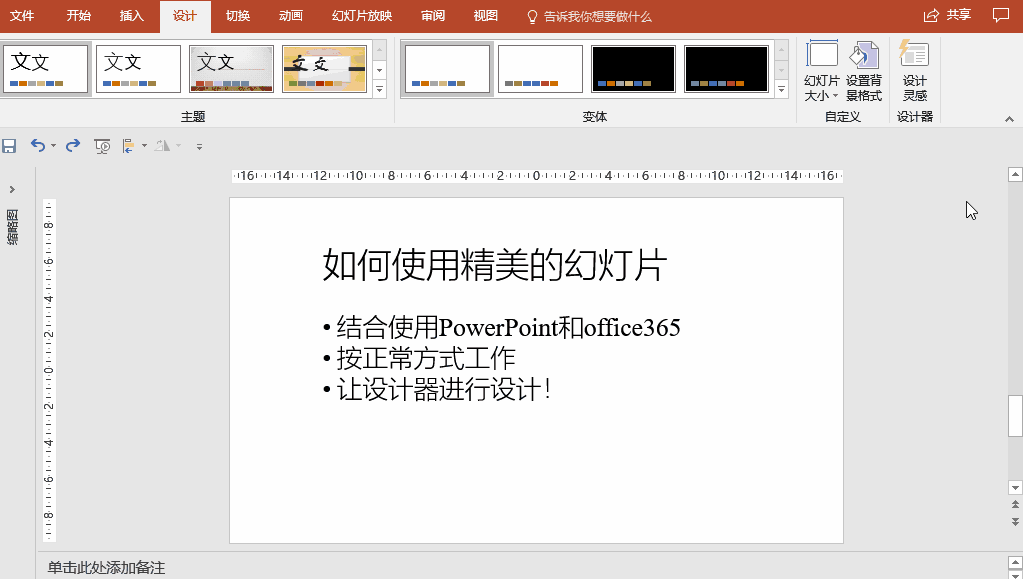Image resolution: width=1023 pixels, height=579 pixels.
Task: Switch to the 插入 ribbon tab
Action: [x=132, y=15]
